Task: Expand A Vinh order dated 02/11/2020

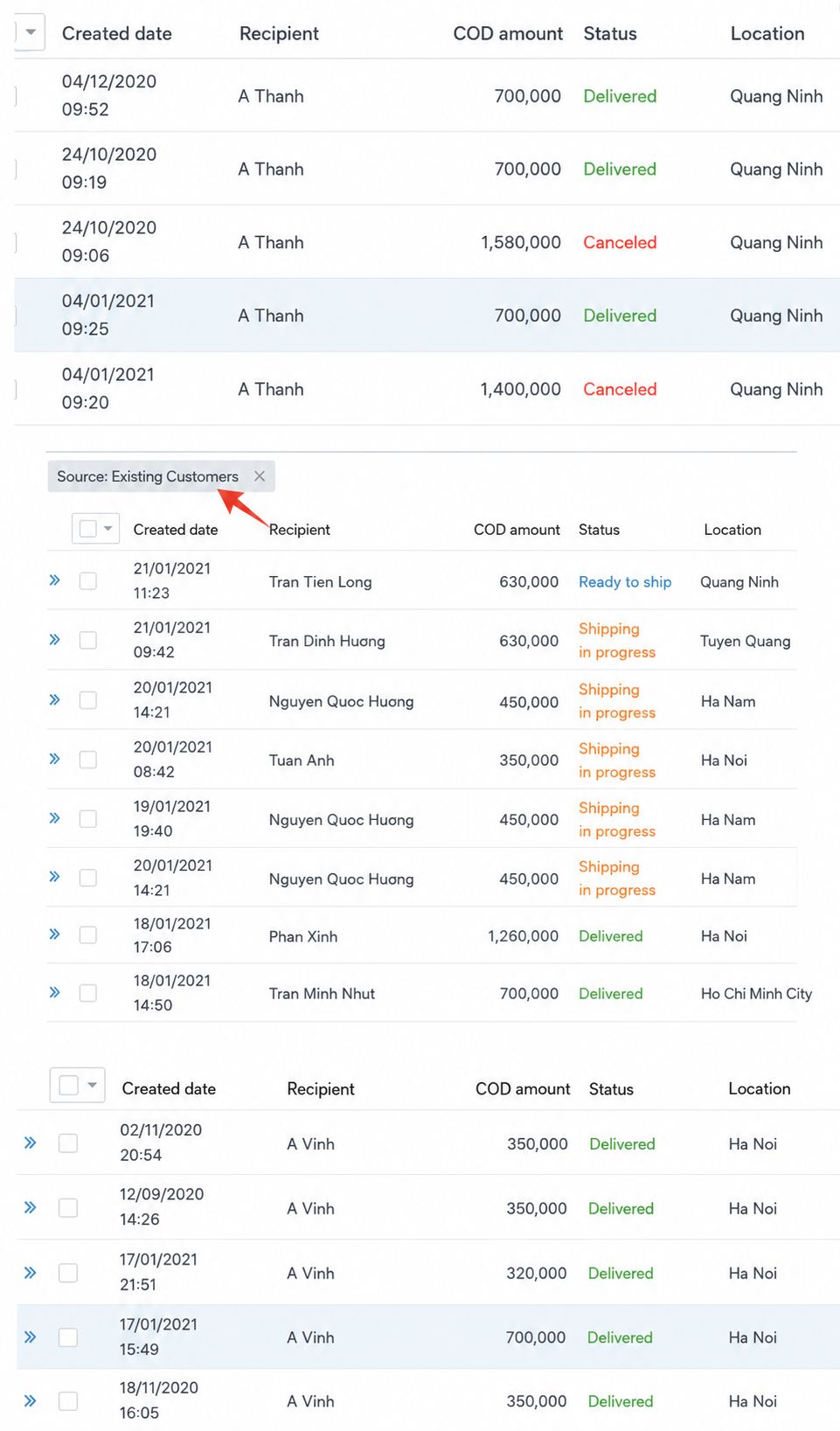Action: (31, 1143)
